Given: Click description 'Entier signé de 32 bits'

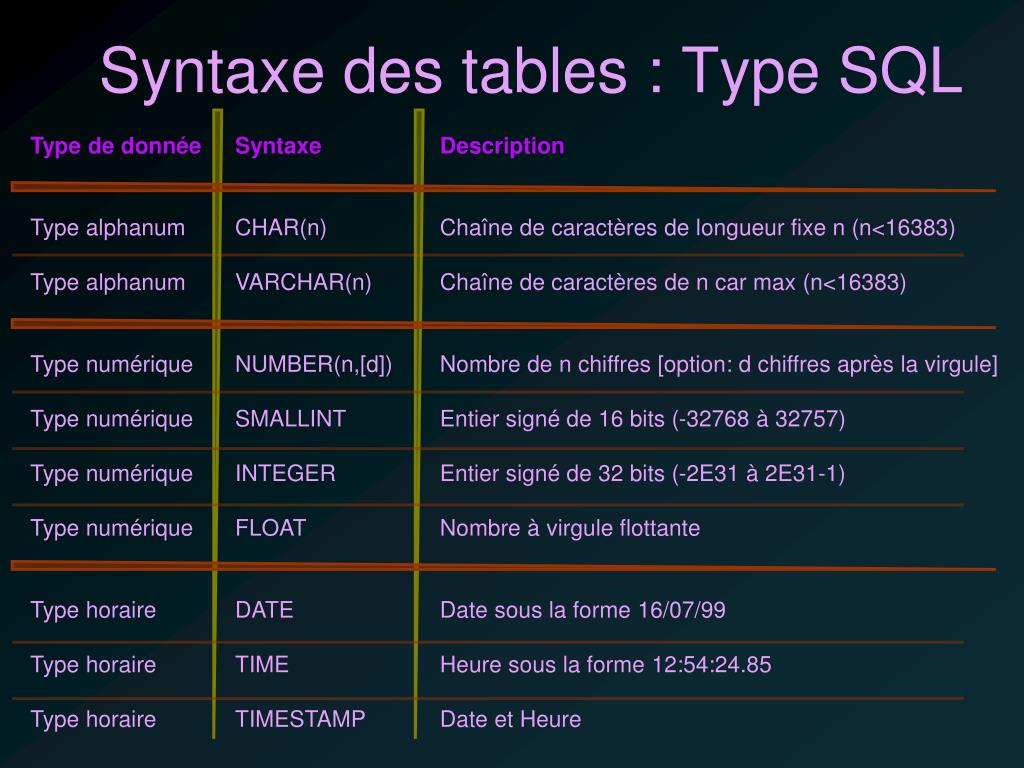Looking at the screenshot, I should 552,475.
